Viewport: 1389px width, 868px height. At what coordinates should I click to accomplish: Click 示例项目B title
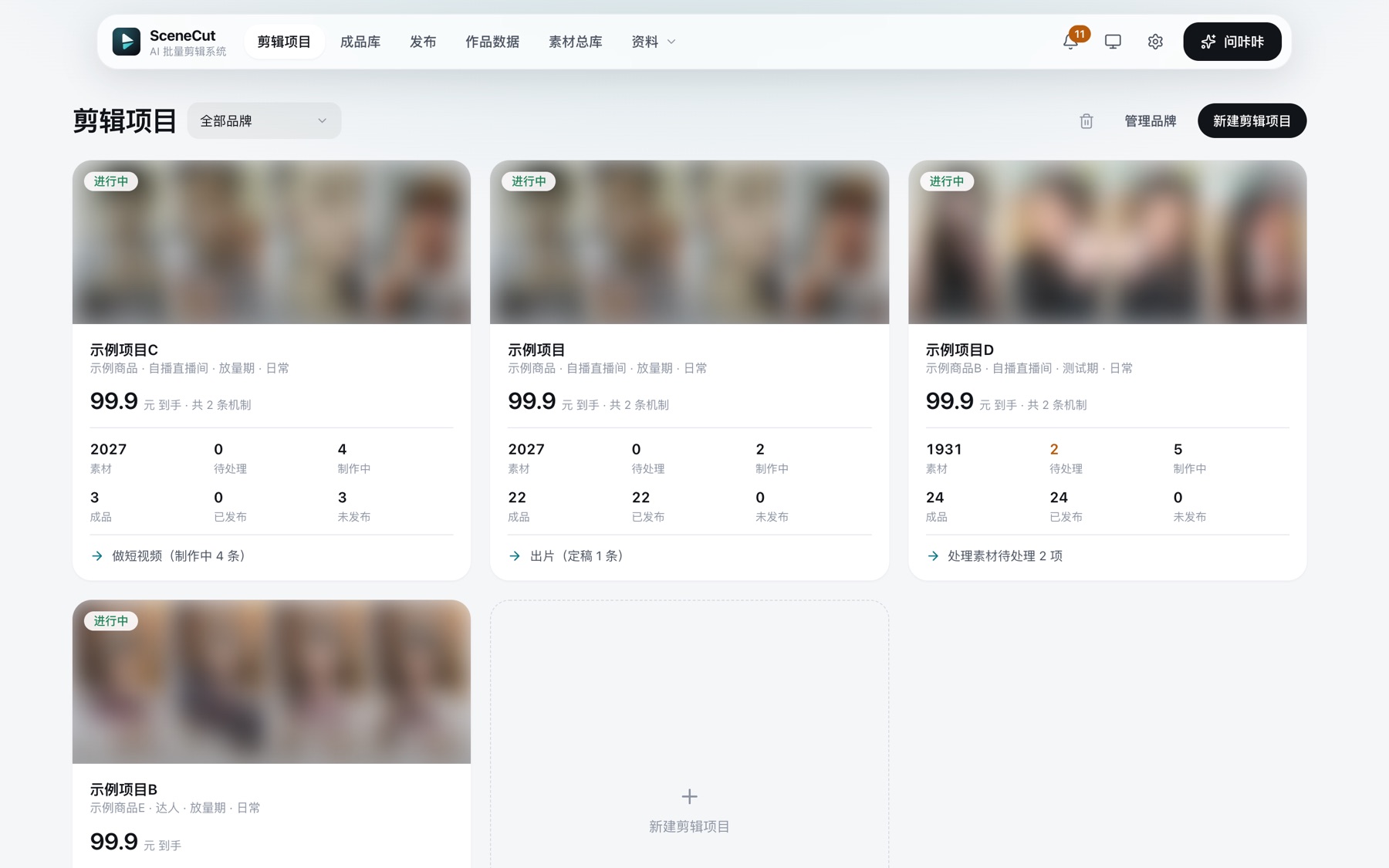click(124, 789)
